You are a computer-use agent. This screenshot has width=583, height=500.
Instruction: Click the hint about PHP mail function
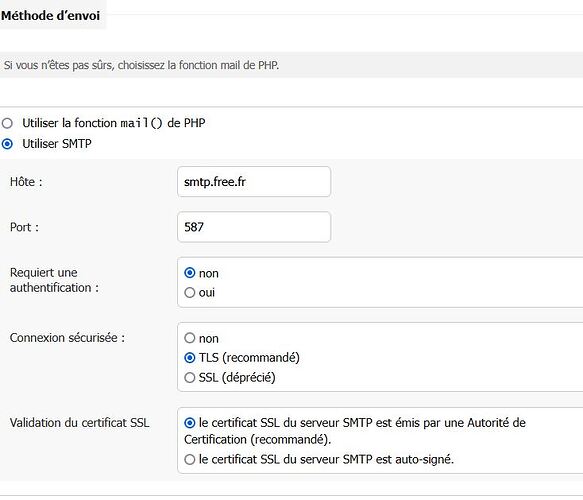pyautogui.click(x=141, y=65)
